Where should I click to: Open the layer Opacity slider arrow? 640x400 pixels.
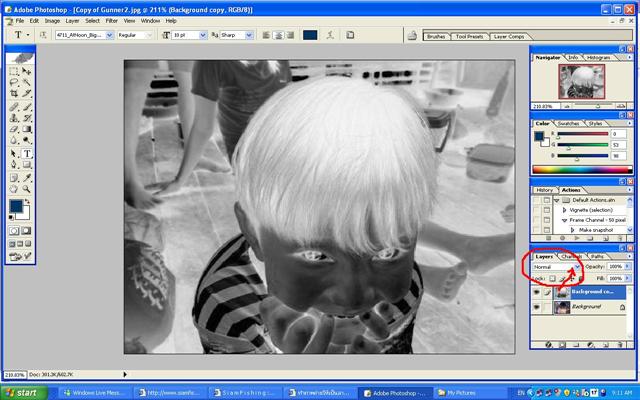(x=627, y=267)
